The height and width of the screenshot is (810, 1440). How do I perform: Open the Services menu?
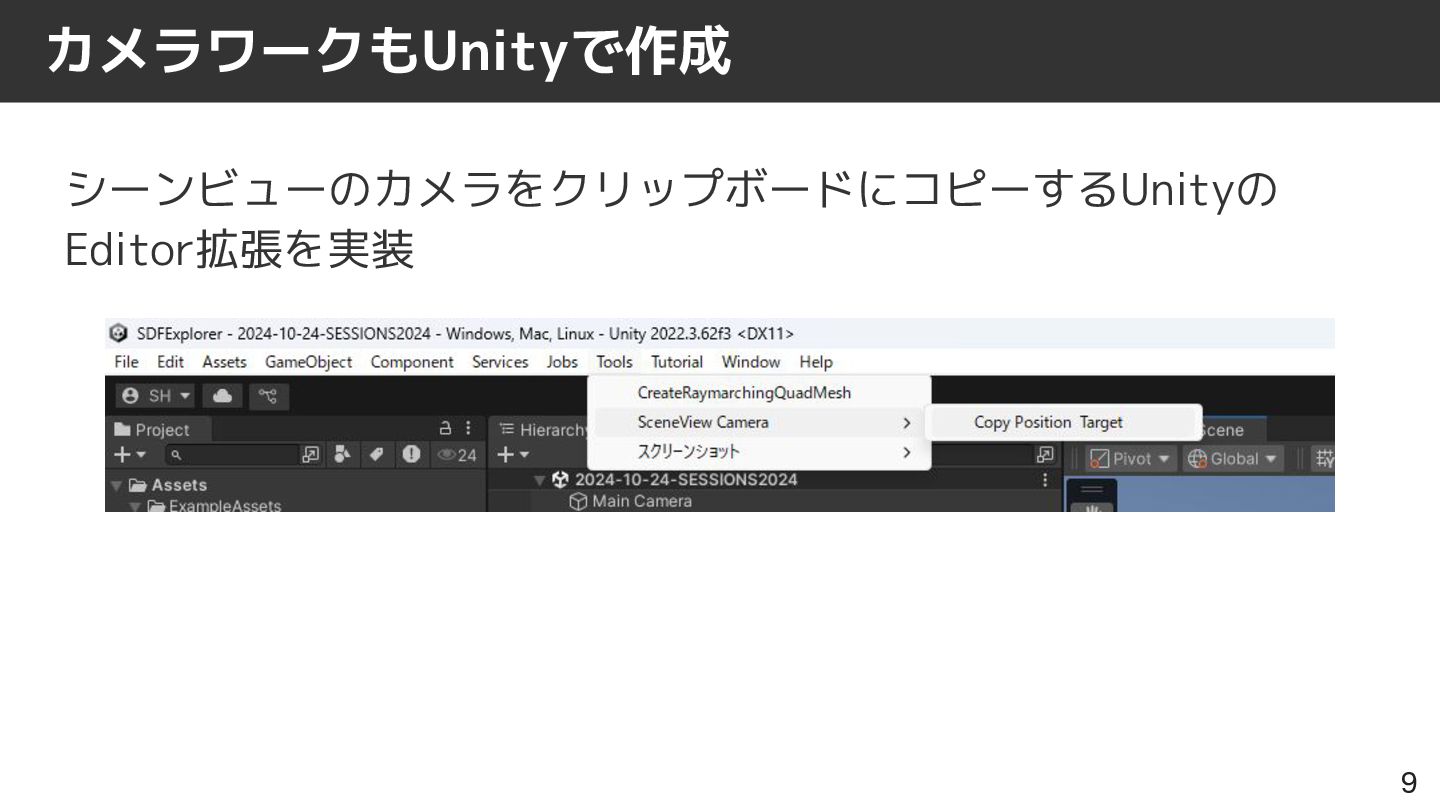(x=500, y=362)
